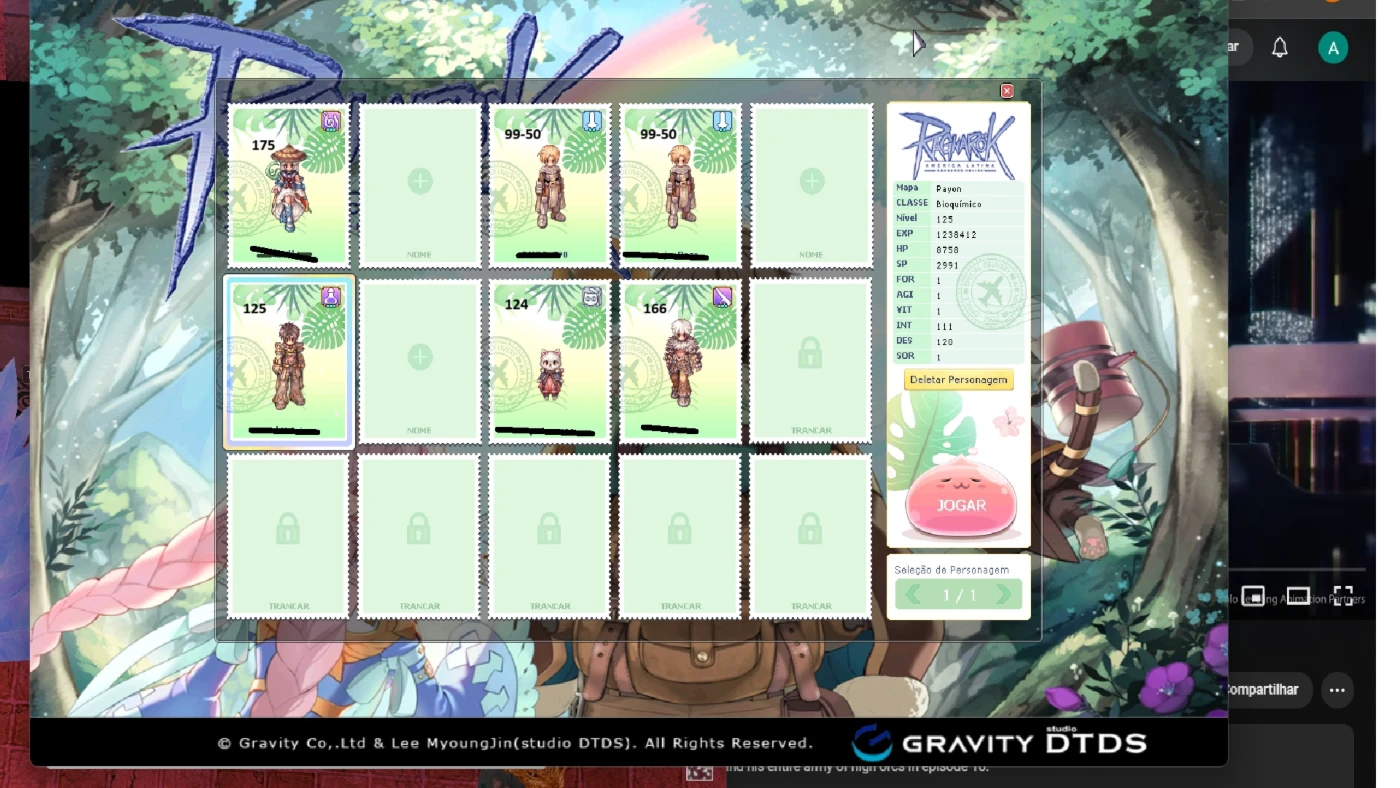Click the job icon on the level 175 card
Screen dimensions: 1400x788
(x=331, y=121)
